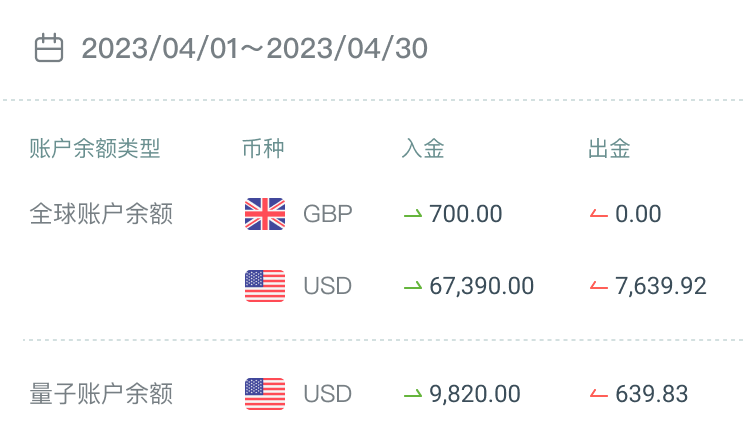This screenshot has width=745, height=439.
Task: Click green deposit arrow next to 67,390.00
Action: [x=412, y=286]
